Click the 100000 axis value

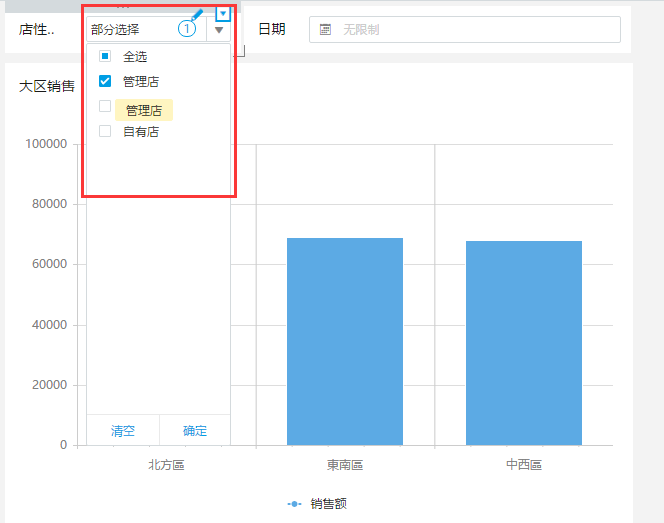pos(46,144)
